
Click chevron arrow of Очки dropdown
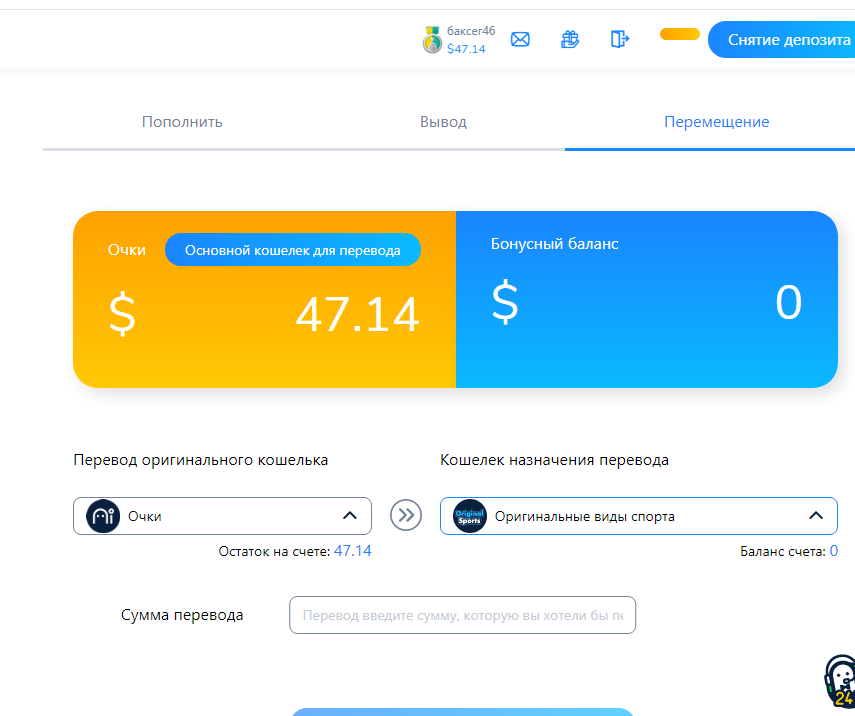click(x=350, y=515)
